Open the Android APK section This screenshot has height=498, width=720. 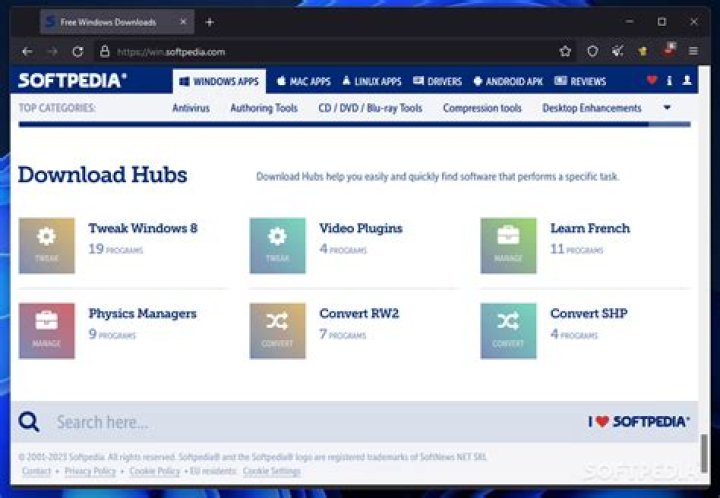tap(508, 81)
